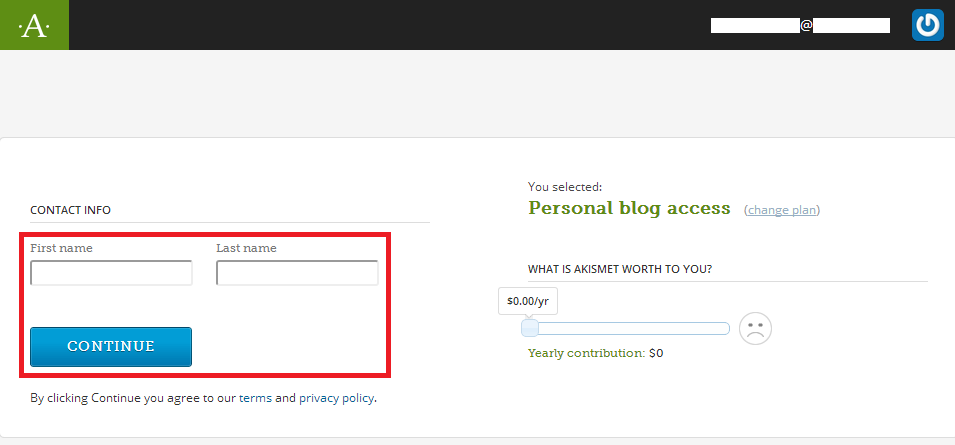Click the Personal blog access plan title
The image size is (955, 445).
coord(629,208)
